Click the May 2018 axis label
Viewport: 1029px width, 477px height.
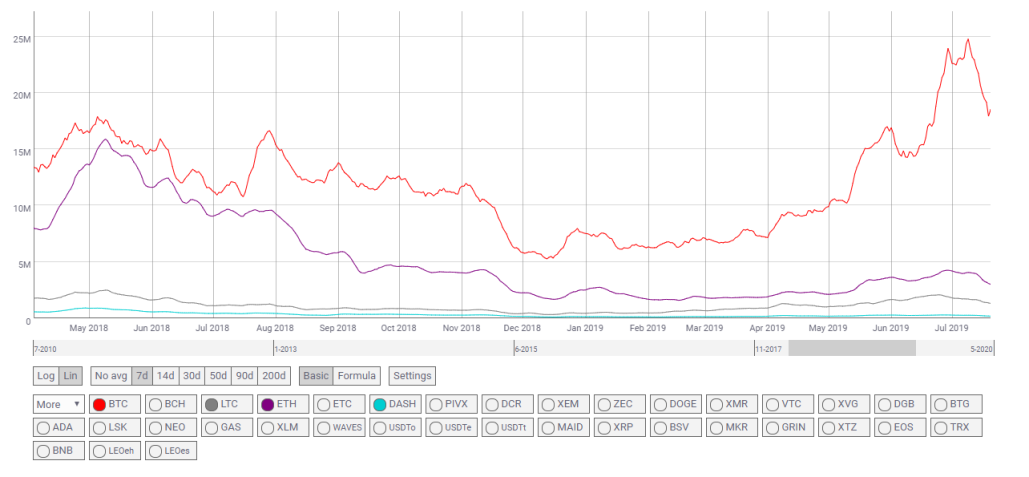pyautogui.click(x=89, y=327)
